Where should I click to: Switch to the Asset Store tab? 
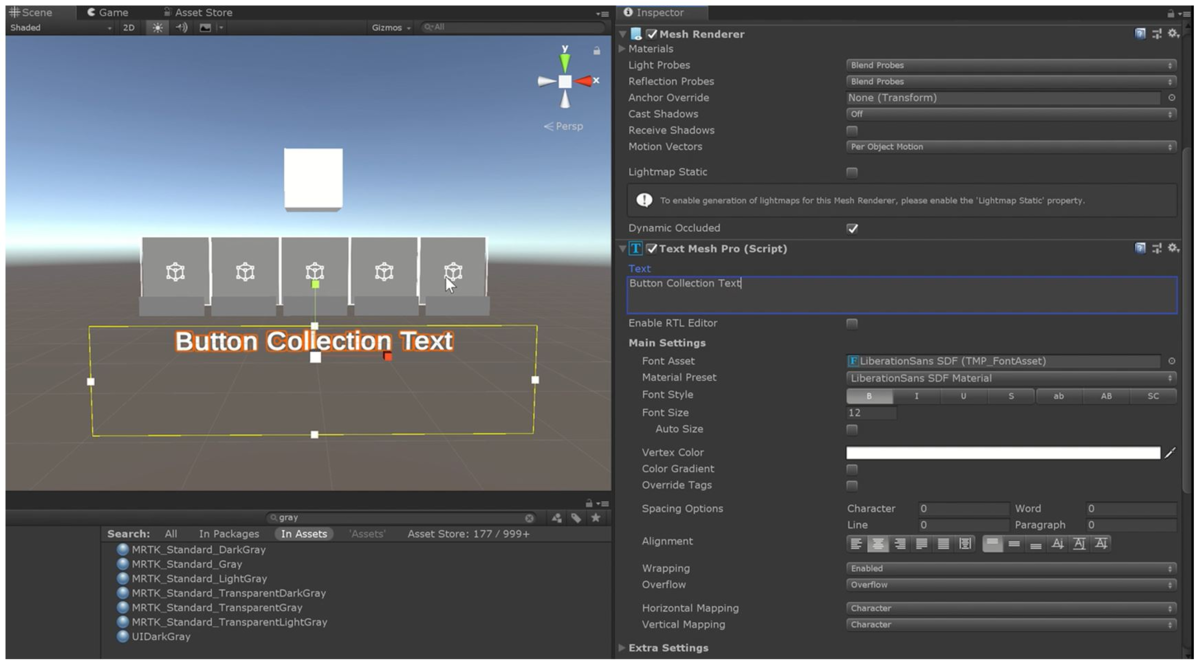196,13
